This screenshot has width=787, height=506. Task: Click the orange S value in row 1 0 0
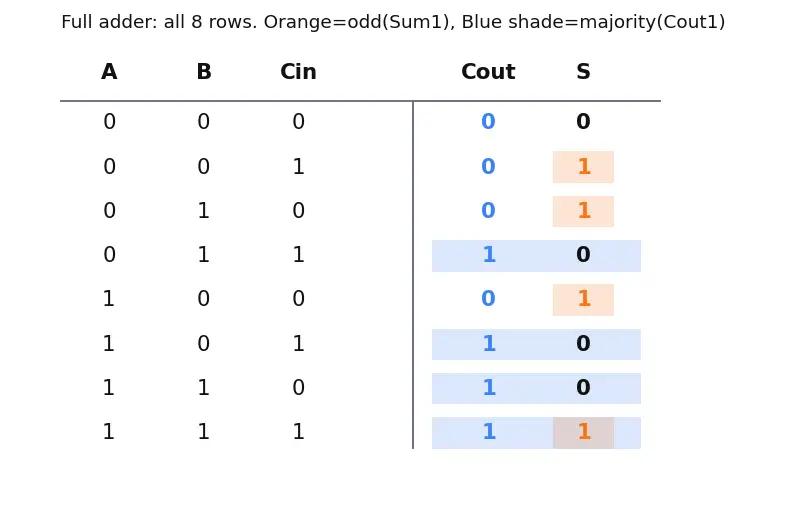click(583, 299)
